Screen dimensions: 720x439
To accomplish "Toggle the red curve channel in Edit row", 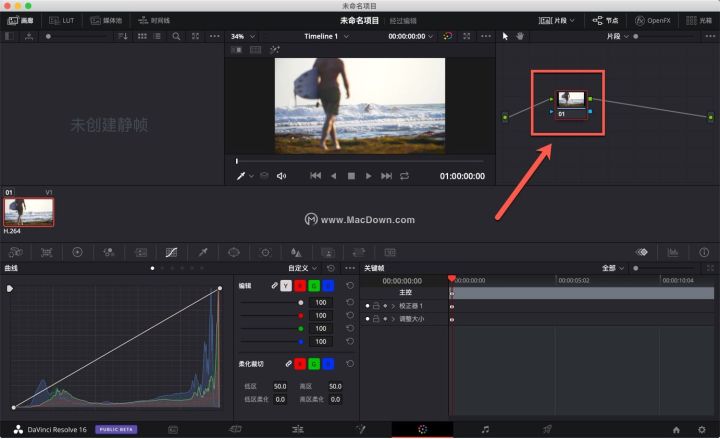I will coord(300,286).
